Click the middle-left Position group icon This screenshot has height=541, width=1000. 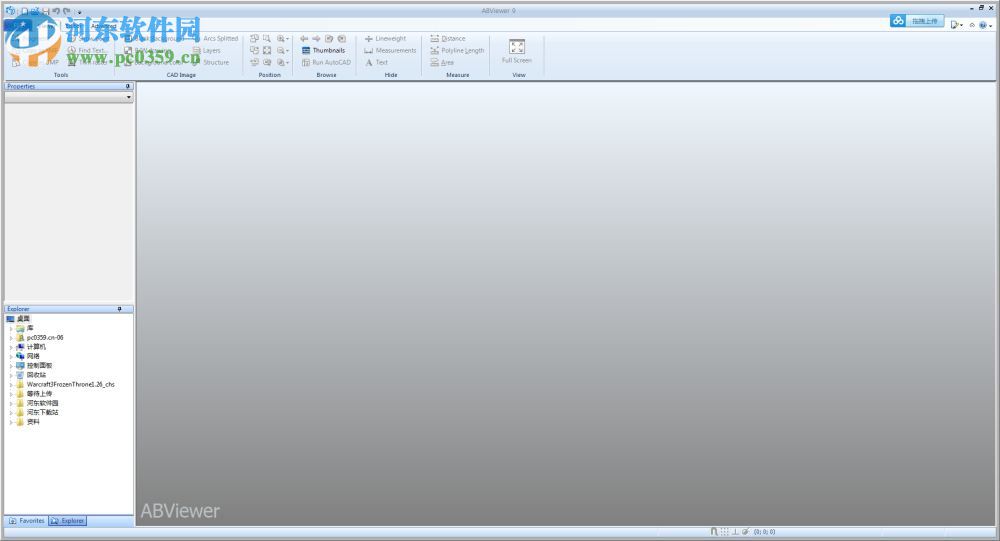pos(254,50)
